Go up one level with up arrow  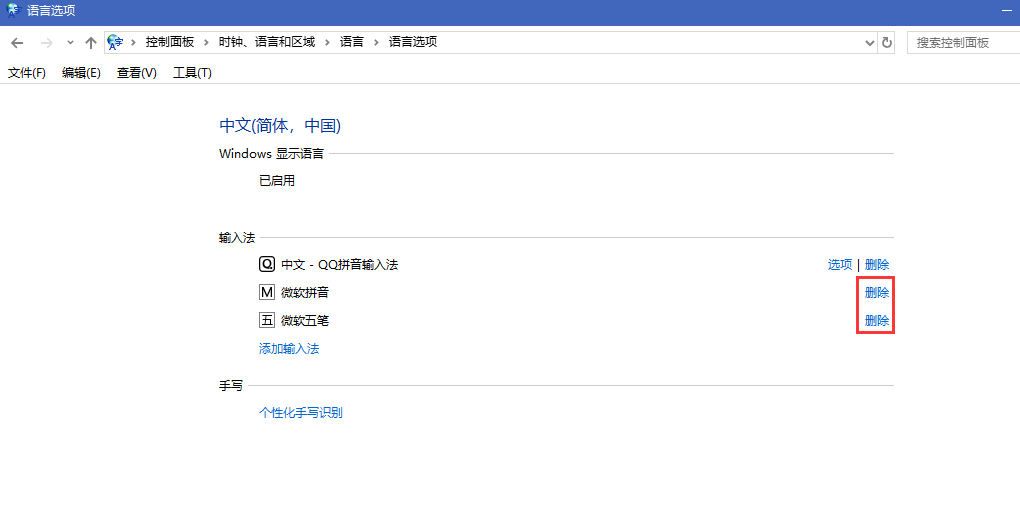(x=90, y=43)
